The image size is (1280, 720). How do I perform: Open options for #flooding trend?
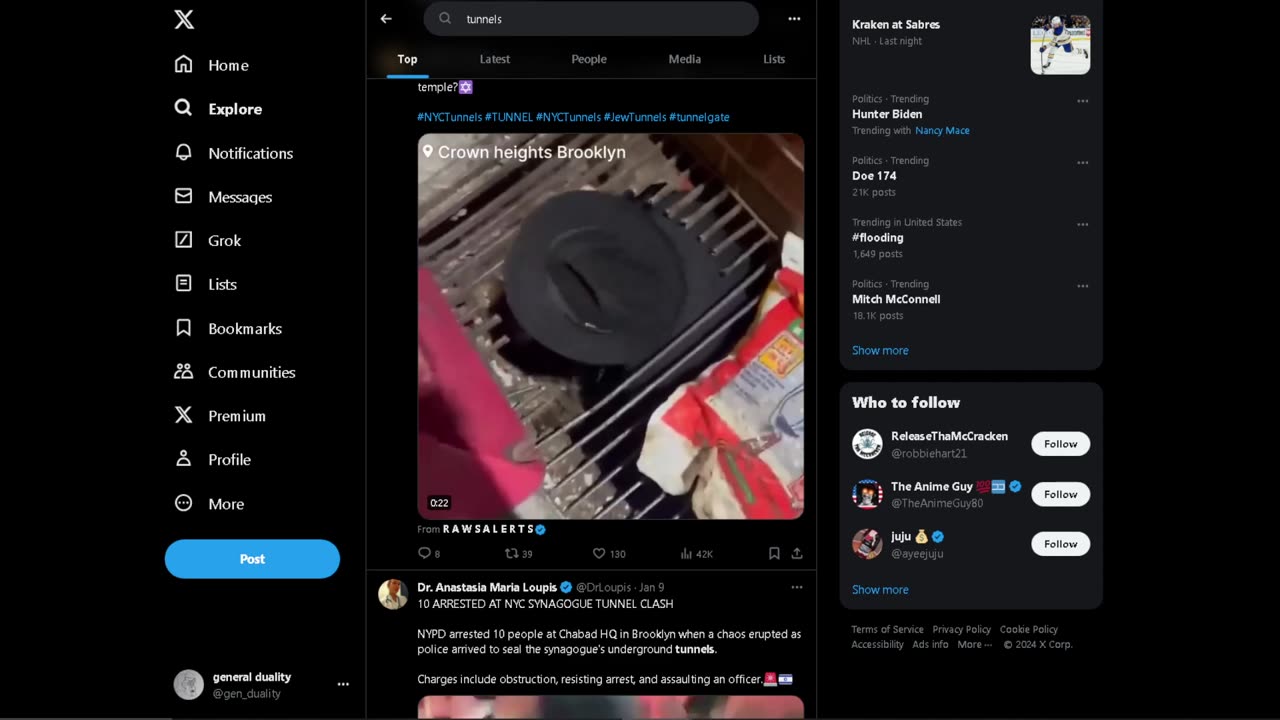pyautogui.click(x=1082, y=225)
